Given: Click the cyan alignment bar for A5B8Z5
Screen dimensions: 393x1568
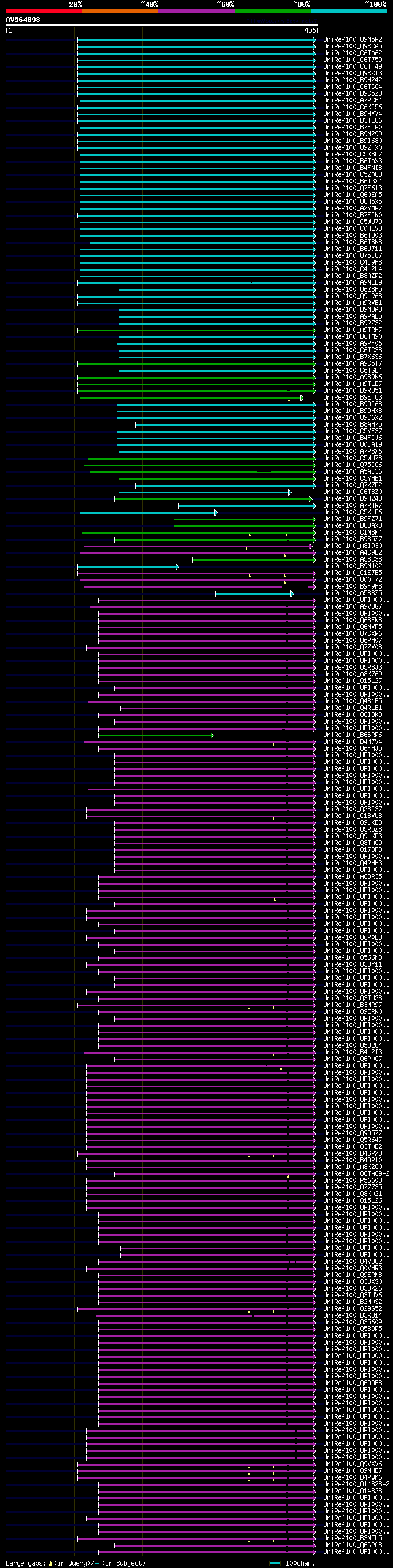Looking at the screenshot, I should click(x=254, y=593).
